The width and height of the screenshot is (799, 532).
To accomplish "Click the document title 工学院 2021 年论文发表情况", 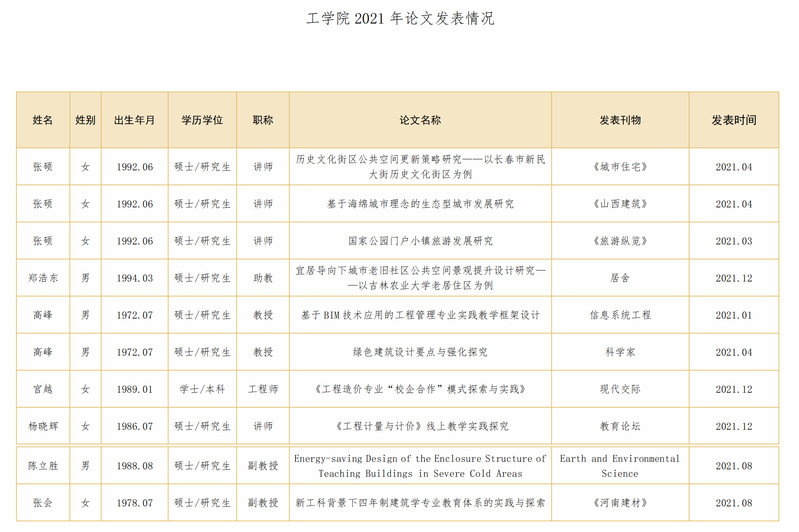I will coord(399,18).
